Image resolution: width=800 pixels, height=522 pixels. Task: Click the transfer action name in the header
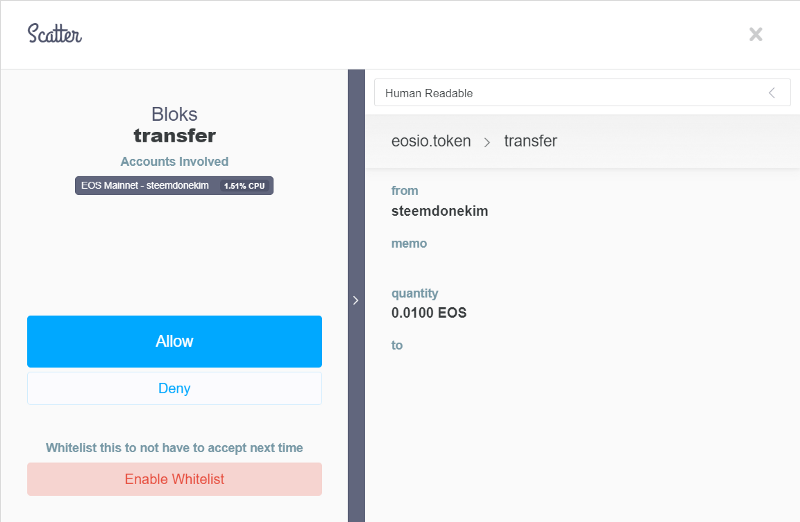[x=531, y=141]
